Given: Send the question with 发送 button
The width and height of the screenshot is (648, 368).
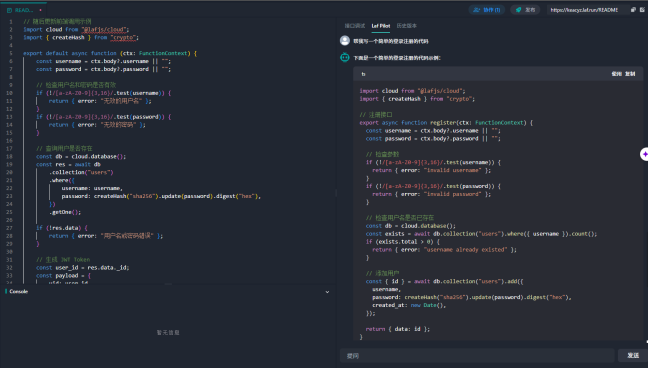Looking at the screenshot, I should pyautogui.click(x=633, y=355).
